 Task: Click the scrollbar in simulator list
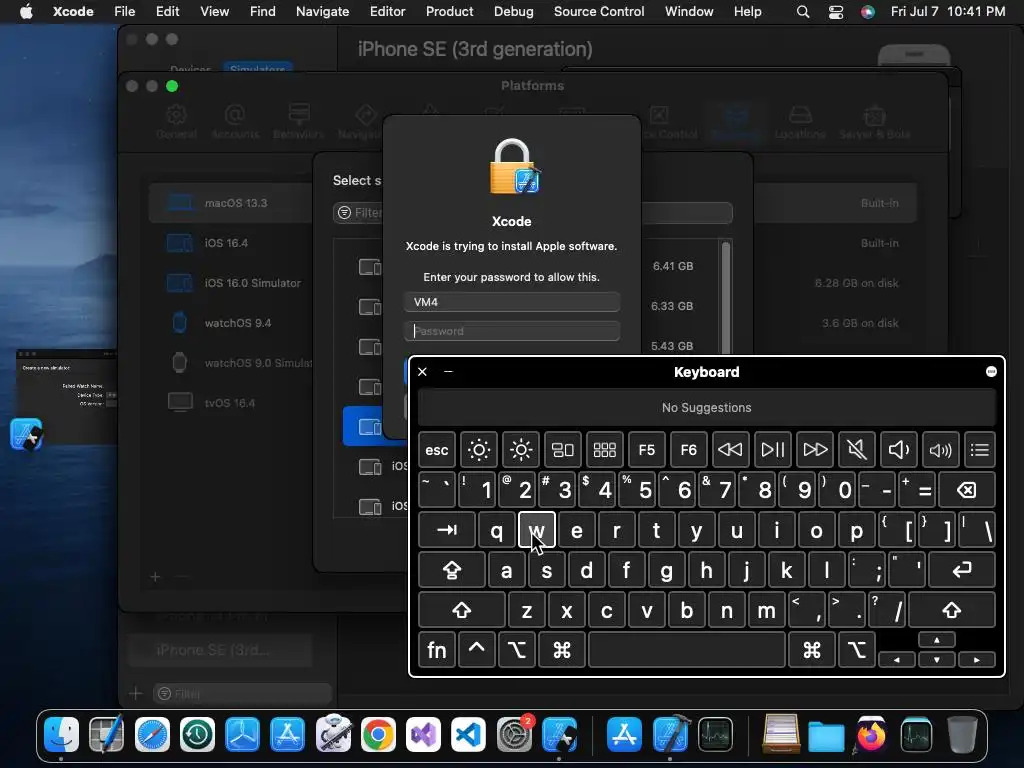[x=726, y=297]
